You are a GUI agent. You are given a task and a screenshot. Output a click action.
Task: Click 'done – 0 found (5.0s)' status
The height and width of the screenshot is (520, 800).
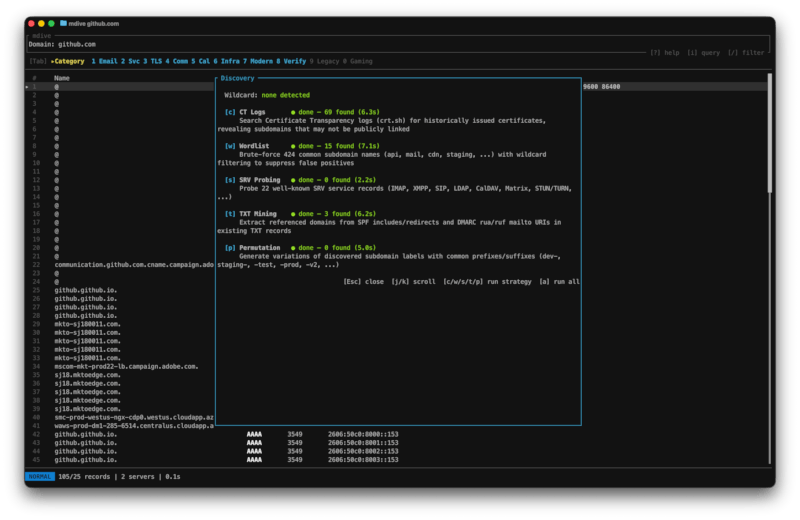(337, 248)
